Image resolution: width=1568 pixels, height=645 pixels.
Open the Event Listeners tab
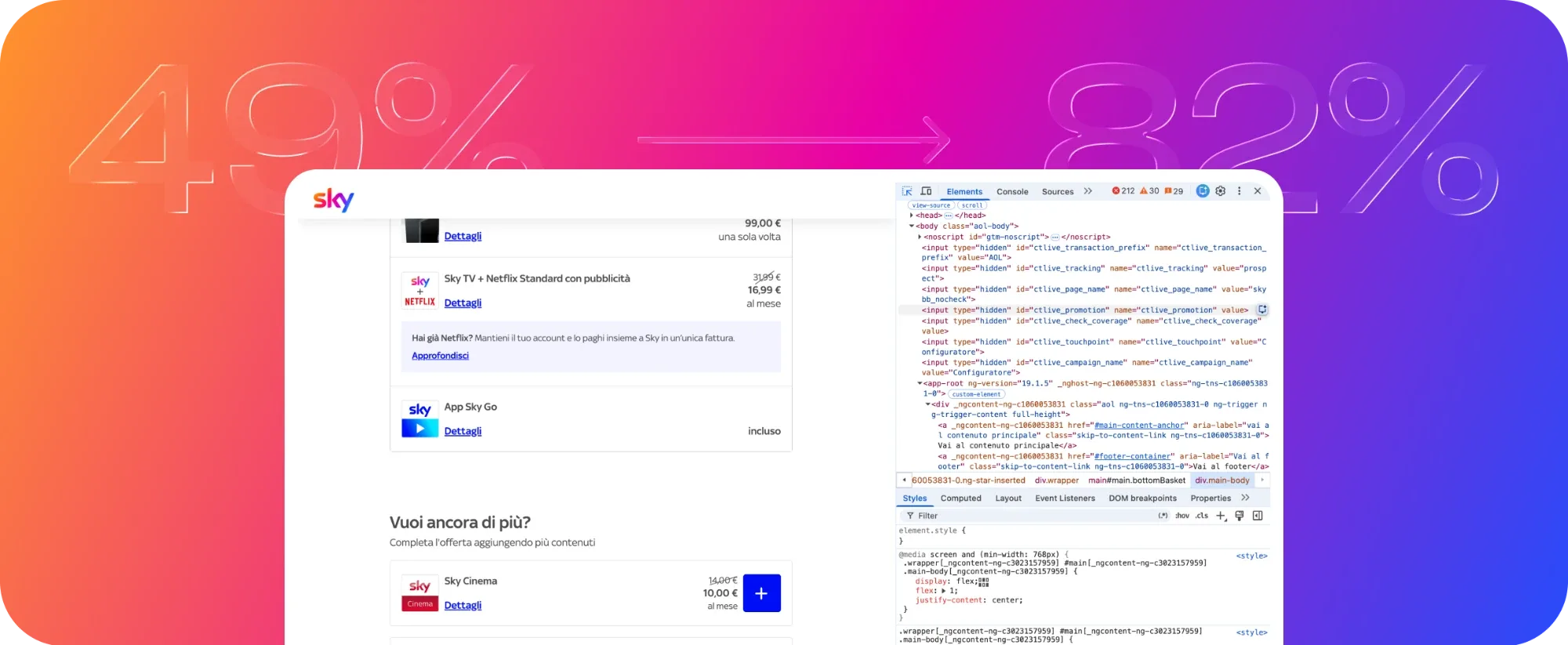[x=1065, y=498]
